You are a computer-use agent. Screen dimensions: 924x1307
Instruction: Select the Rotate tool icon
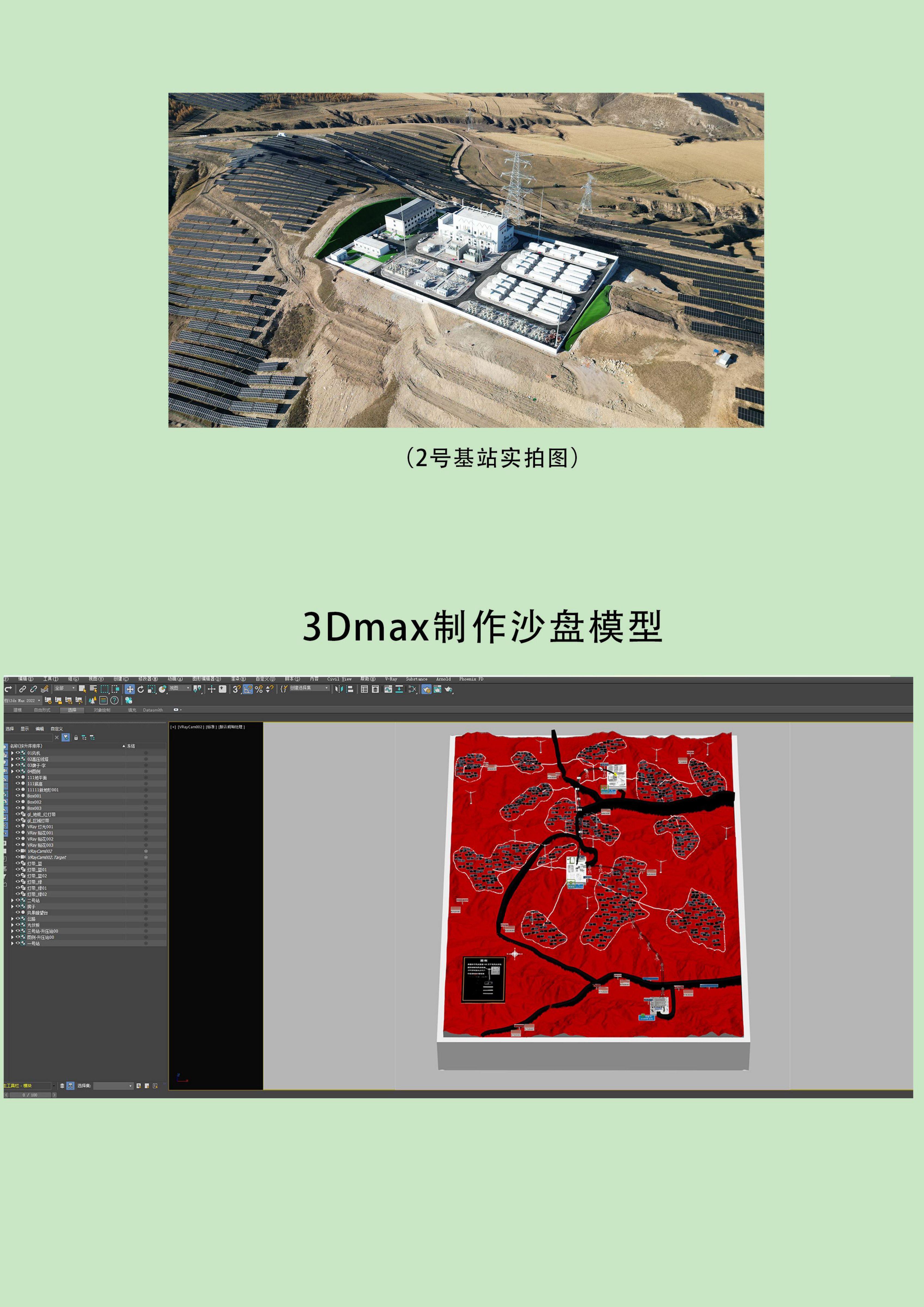click(141, 689)
